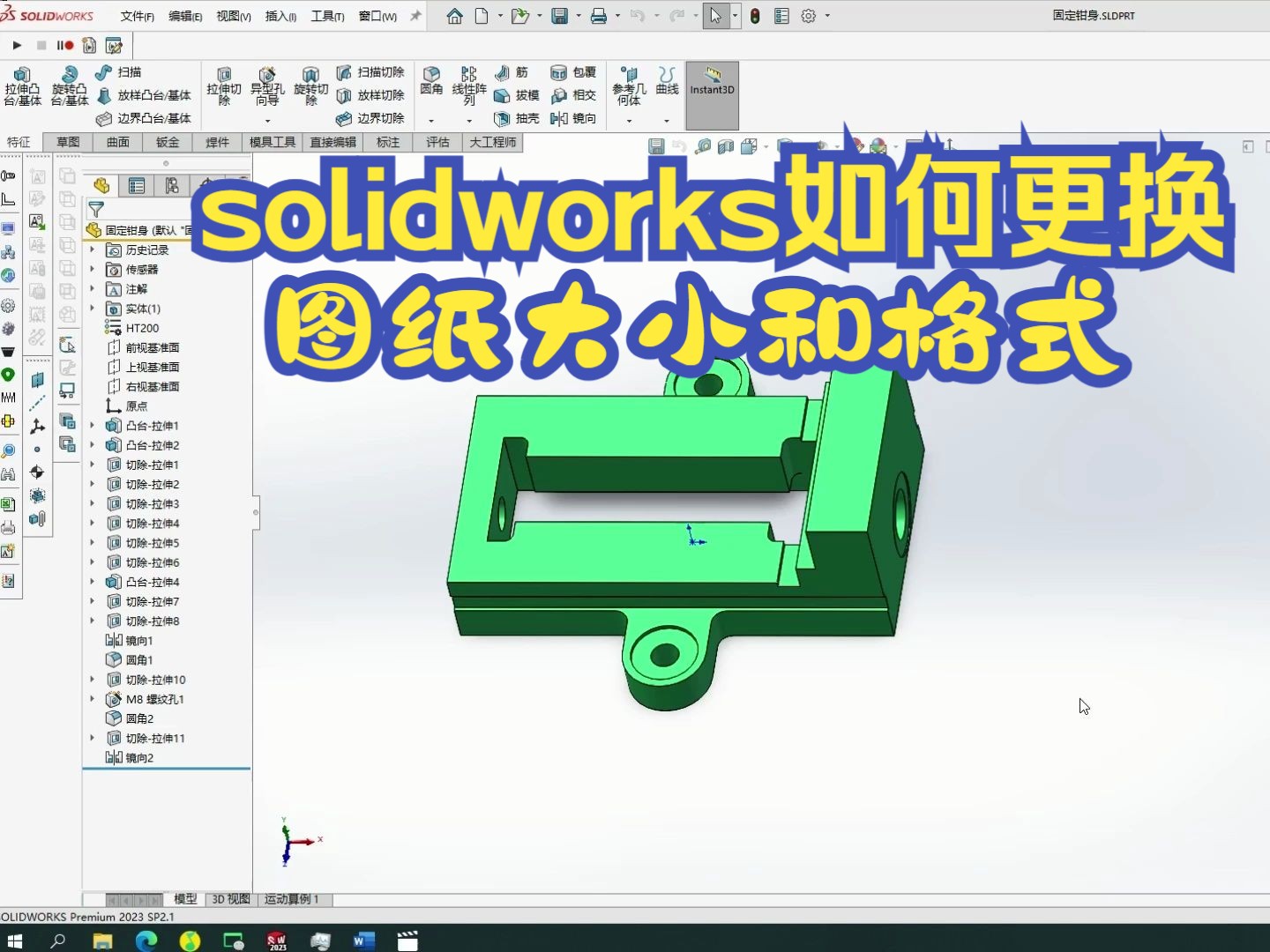Screen dimensions: 1270x952
Task: Open the Options gear icon
Action: pos(808,16)
